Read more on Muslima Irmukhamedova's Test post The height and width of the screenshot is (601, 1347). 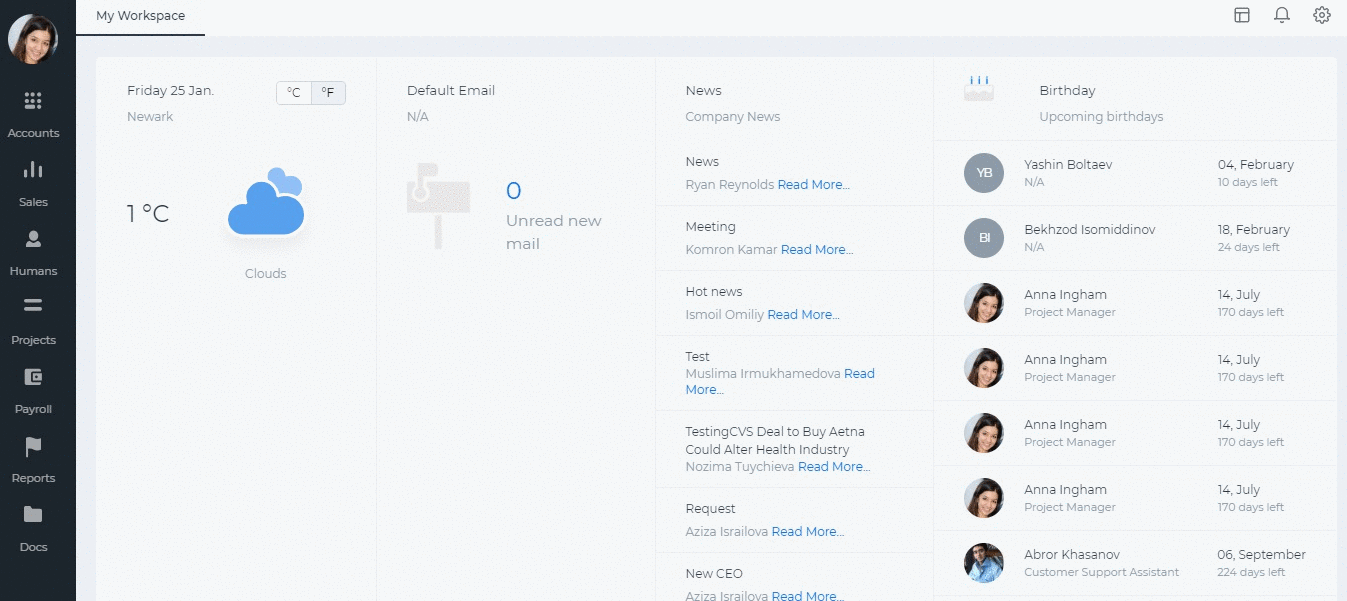780,382
